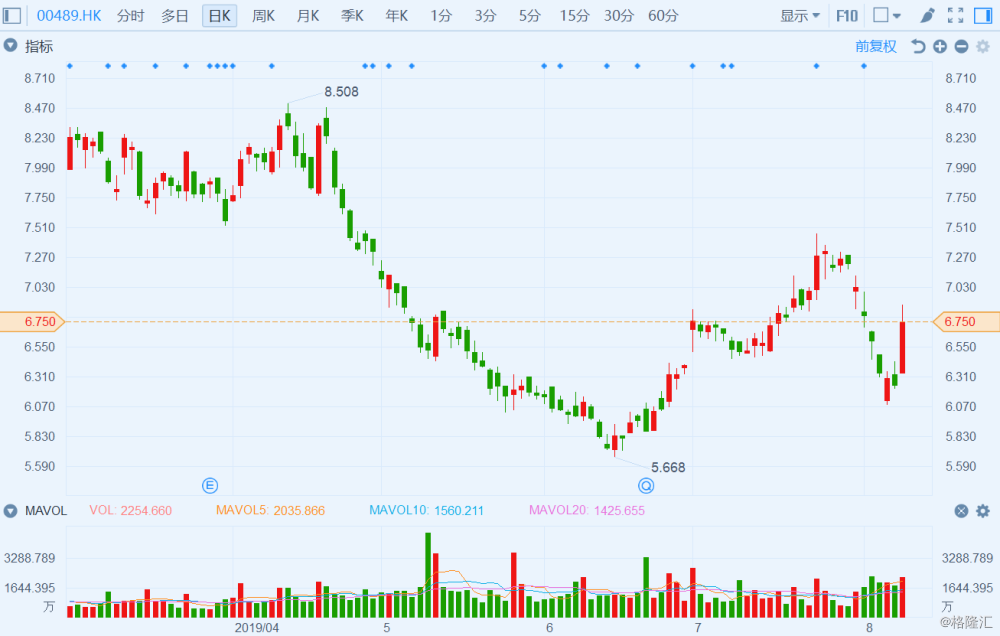Screen dimensions: 1000x636
Task: Switch to 周K weekly chart tab
Action: click(264, 15)
